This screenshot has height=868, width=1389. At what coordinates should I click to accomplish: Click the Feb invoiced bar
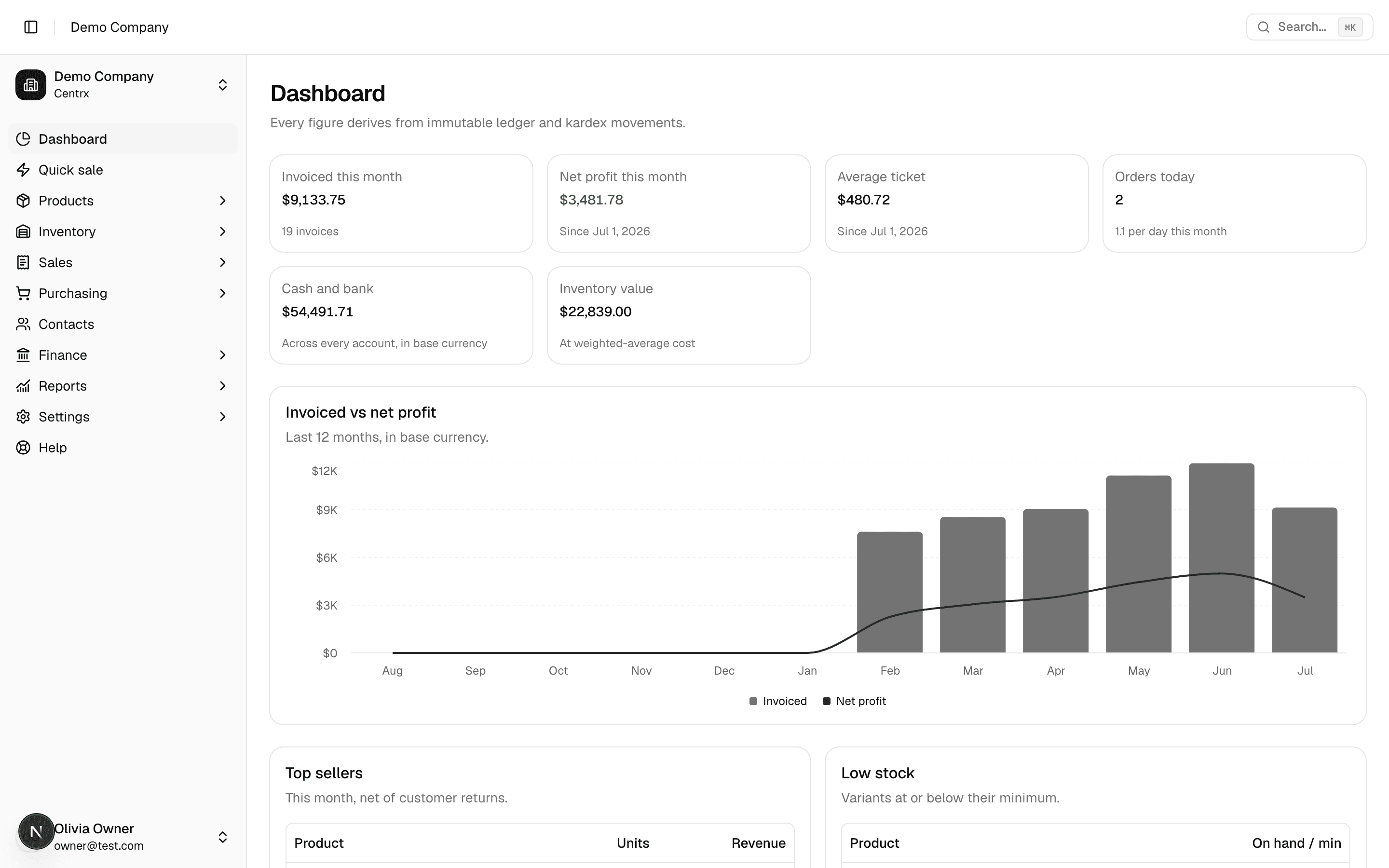890,592
